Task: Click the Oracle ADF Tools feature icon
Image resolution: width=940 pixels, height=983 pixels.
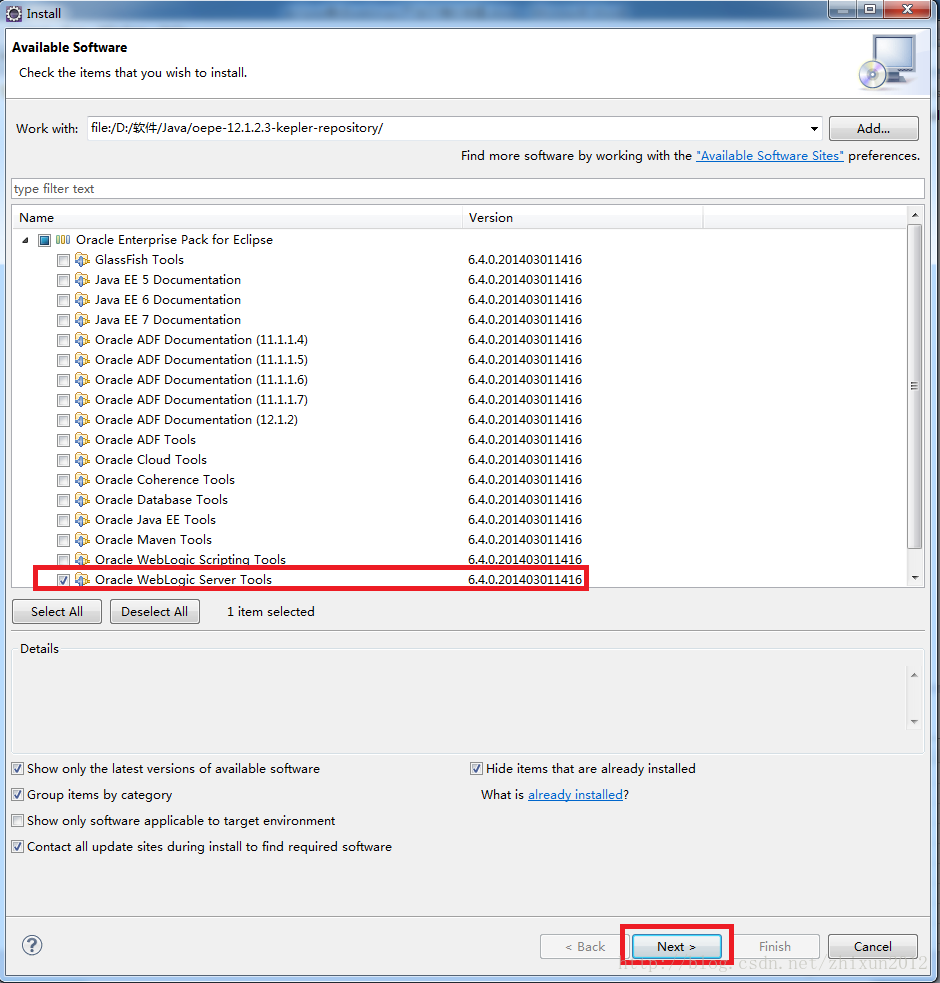Action: (x=82, y=439)
